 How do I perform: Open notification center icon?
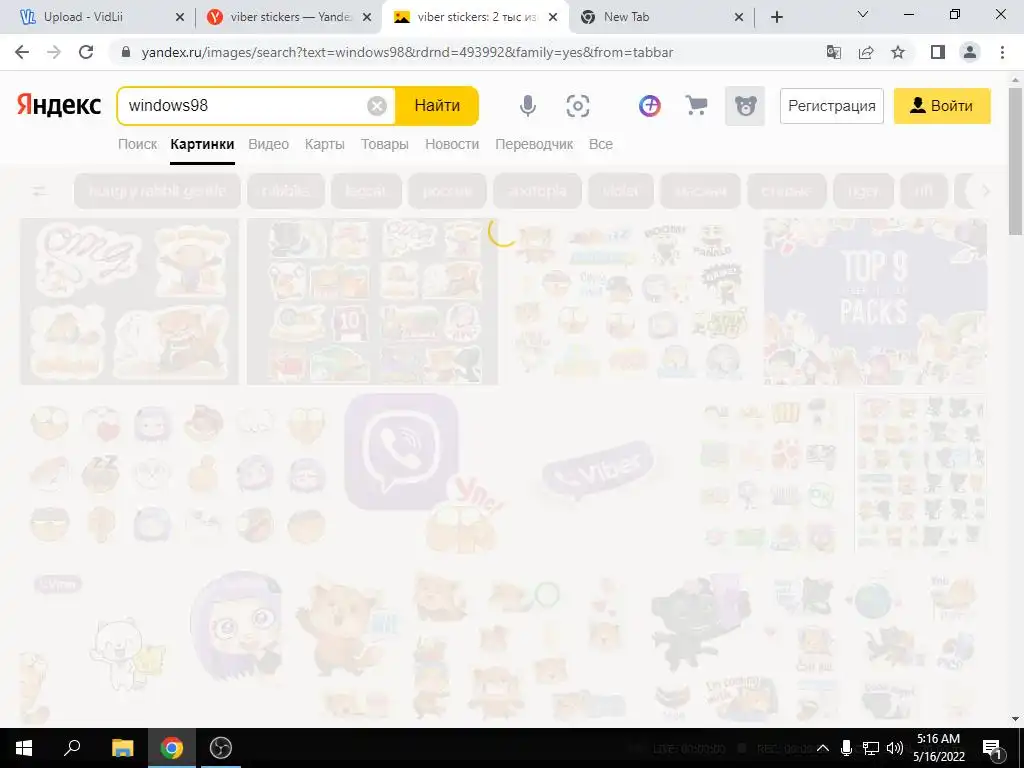coord(993,748)
